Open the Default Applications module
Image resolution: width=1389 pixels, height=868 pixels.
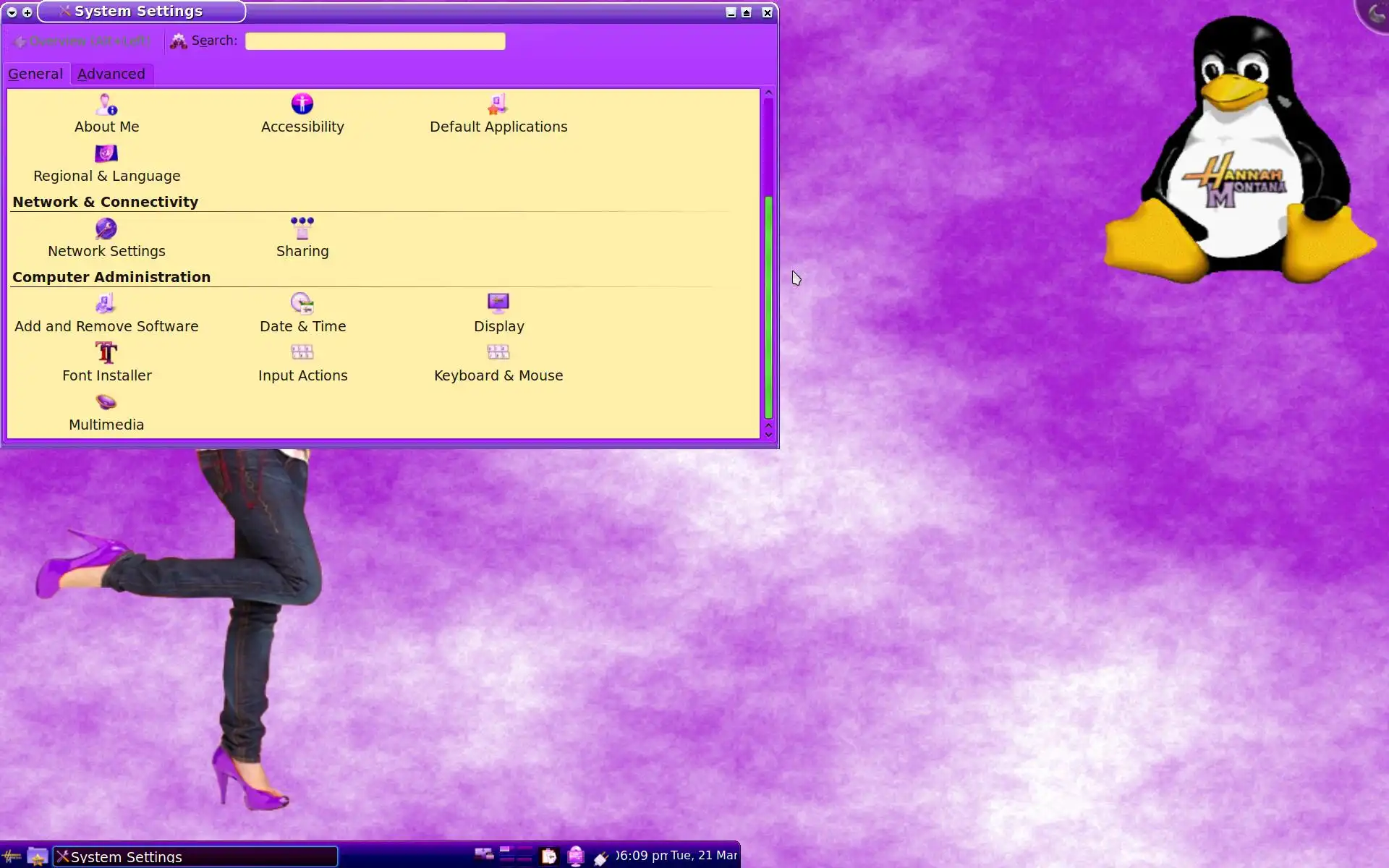[498, 114]
